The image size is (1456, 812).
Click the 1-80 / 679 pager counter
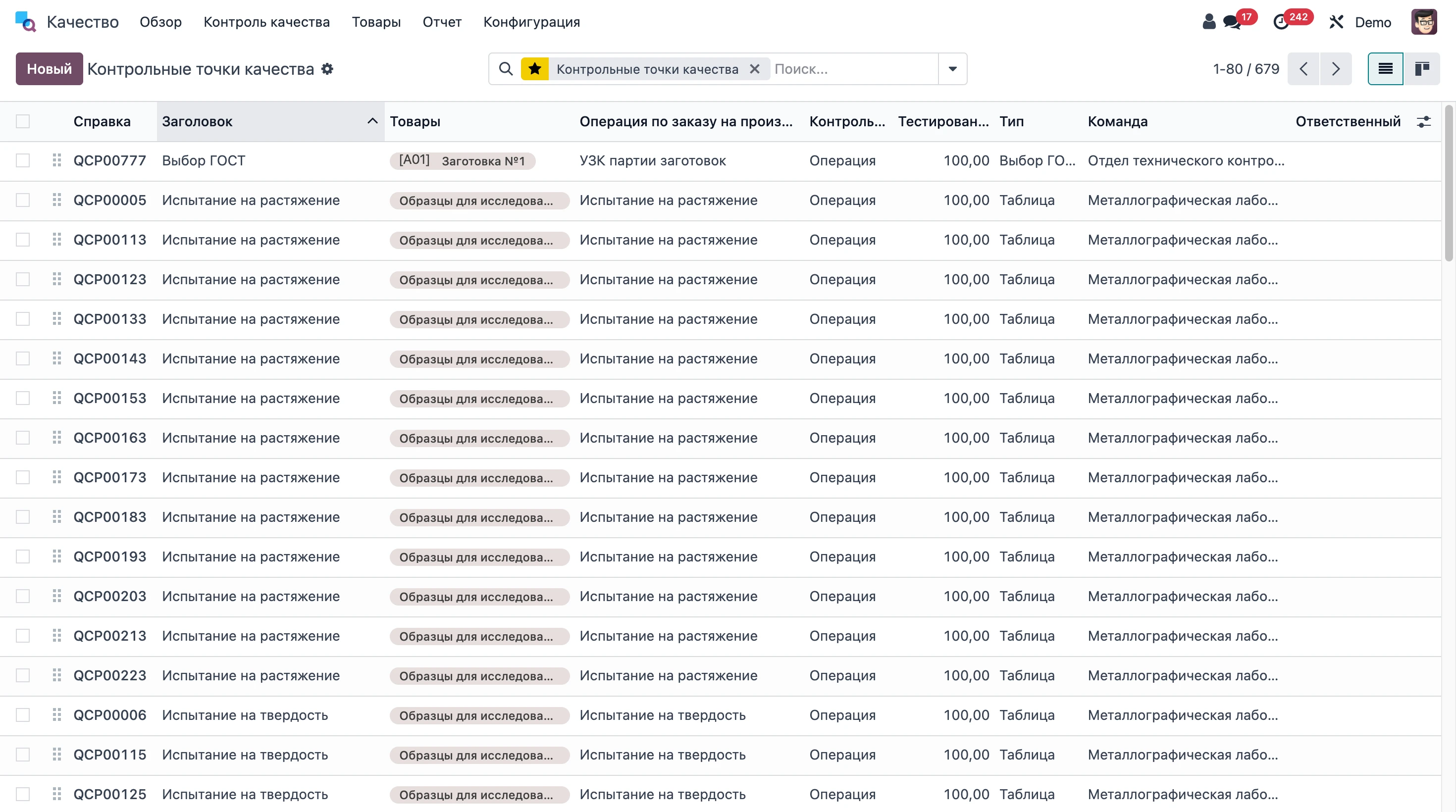click(1246, 69)
